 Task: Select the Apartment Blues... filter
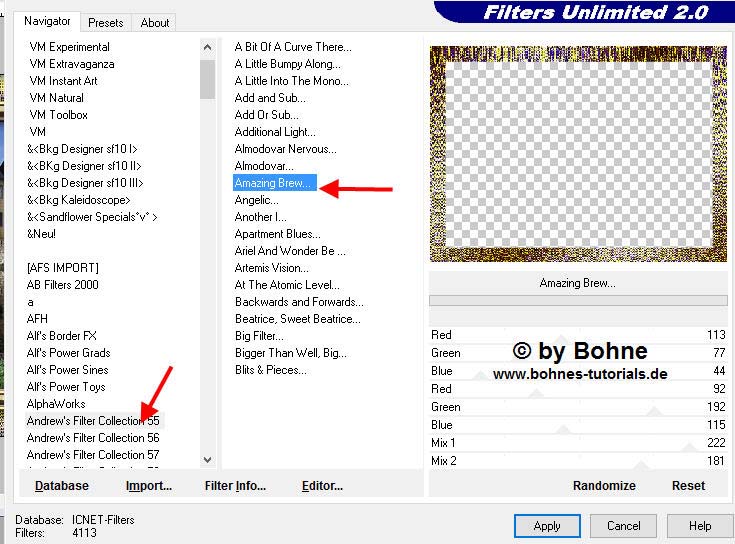click(x=277, y=234)
